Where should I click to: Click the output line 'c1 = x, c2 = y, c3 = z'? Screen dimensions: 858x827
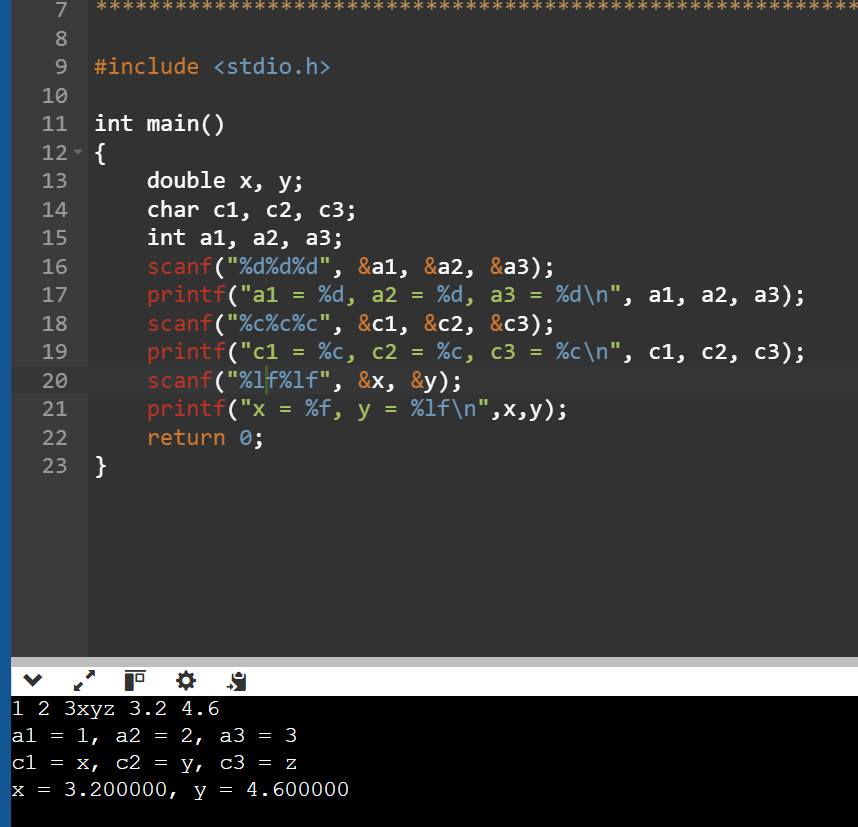tap(154, 763)
